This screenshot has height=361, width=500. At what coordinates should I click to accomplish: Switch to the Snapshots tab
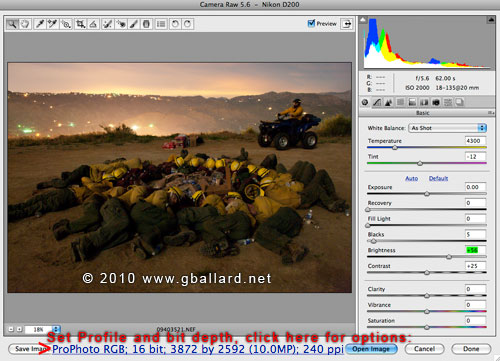click(460, 102)
